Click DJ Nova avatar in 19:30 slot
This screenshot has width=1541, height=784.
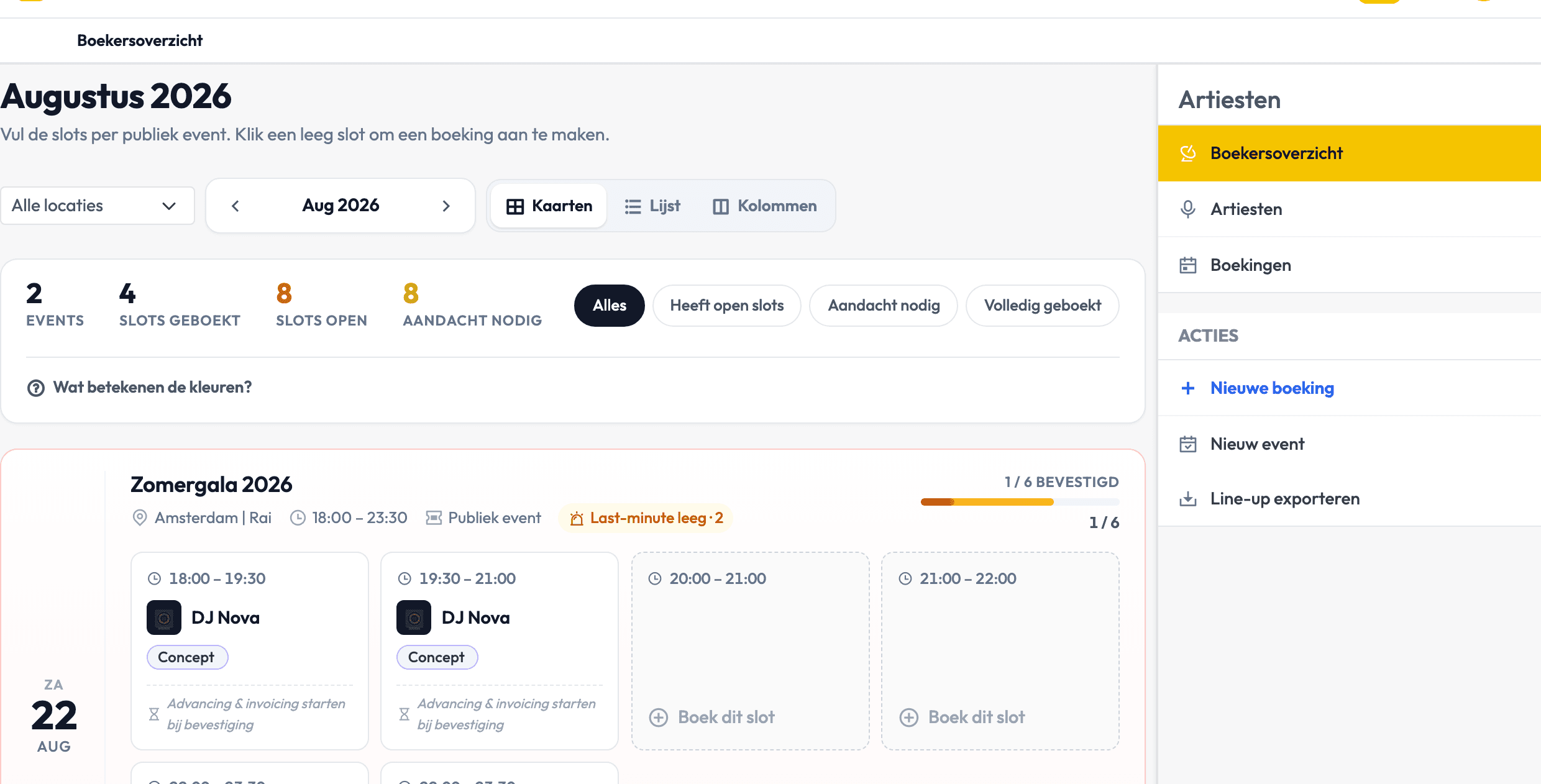(x=414, y=618)
